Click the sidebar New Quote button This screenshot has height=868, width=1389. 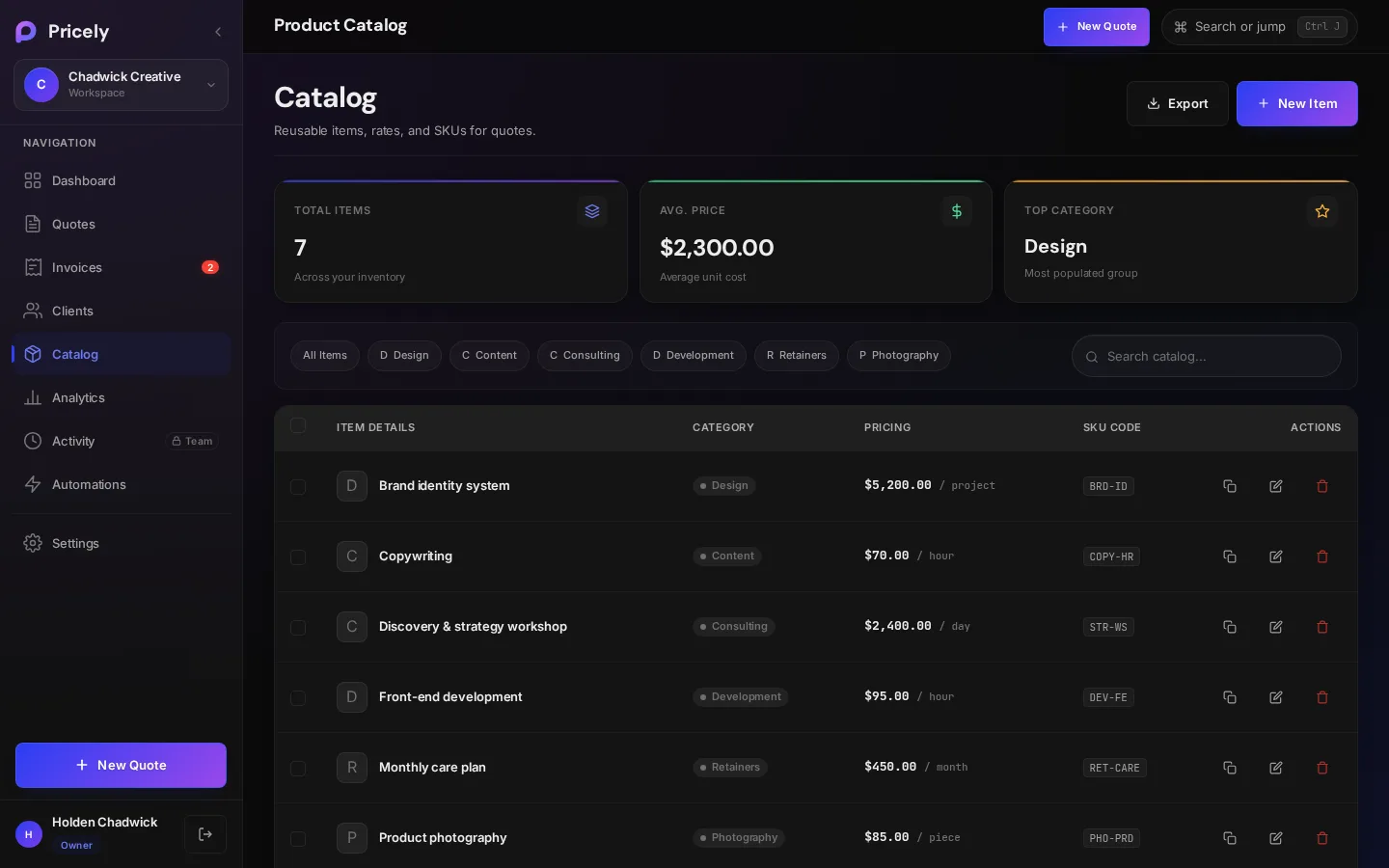click(121, 765)
